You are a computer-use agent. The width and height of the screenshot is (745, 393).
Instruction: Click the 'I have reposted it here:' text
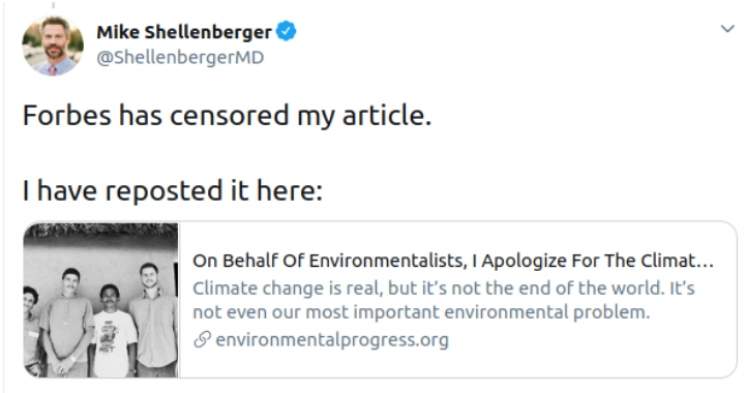[x=172, y=191]
